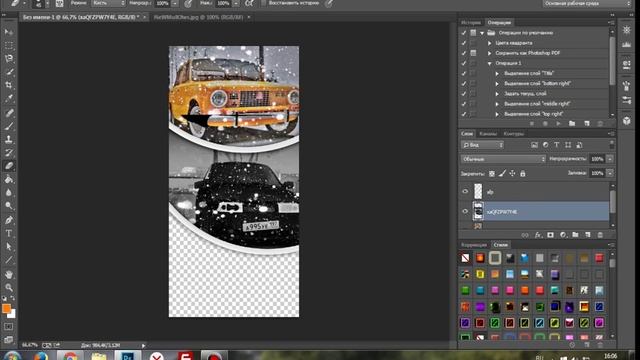Toggle lock all padlock icon
The image size is (640, 360).
(522, 173)
